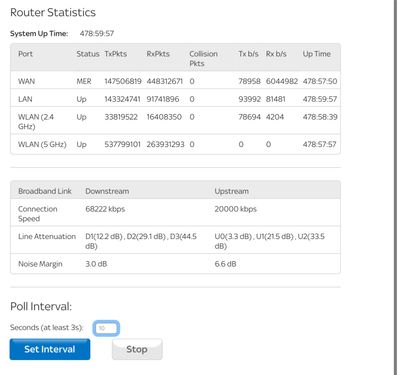Click the Router Statistics heading
The width and height of the screenshot is (400, 375).
tap(53, 12)
